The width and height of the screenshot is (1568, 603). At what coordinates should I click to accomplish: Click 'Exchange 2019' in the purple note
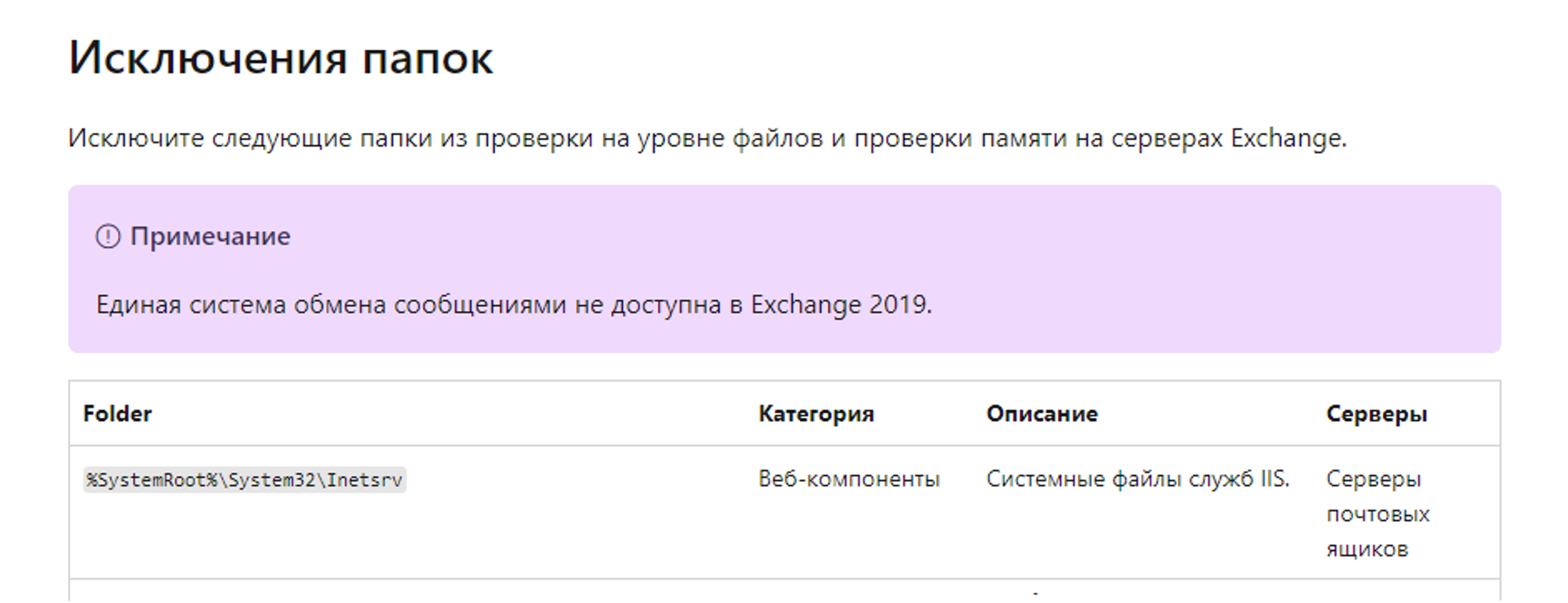839,304
